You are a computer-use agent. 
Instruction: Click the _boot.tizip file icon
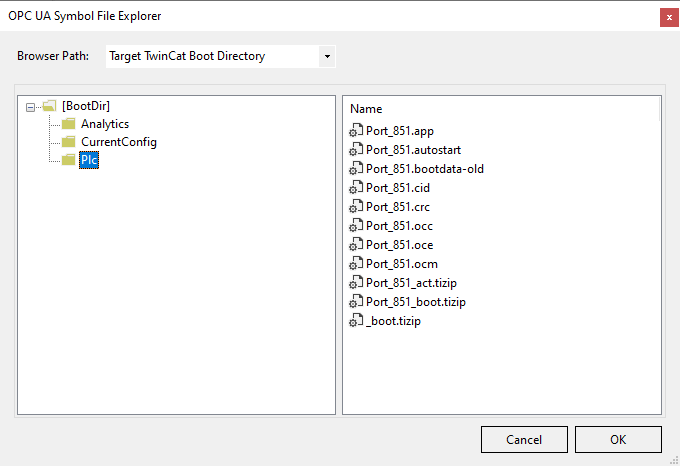click(x=356, y=321)
